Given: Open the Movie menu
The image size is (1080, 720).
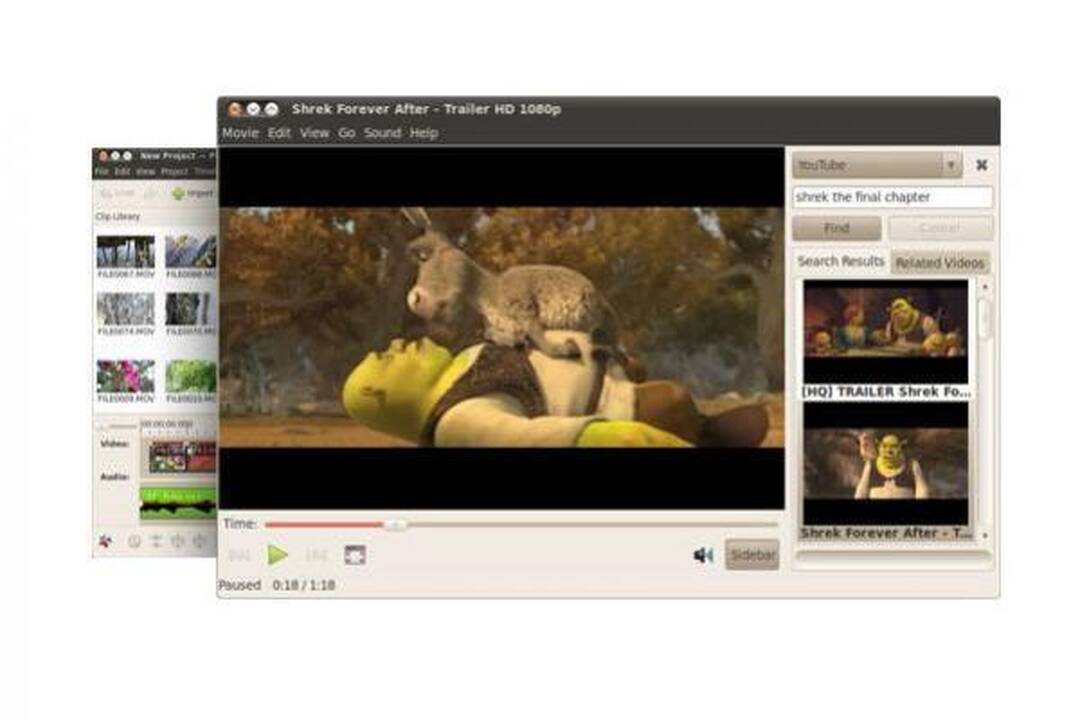Looking at the screenshot, I should pos(240,133).
